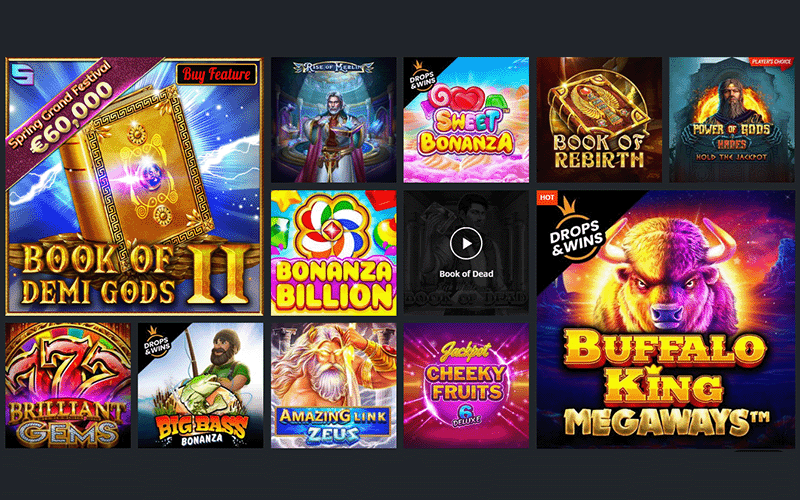This screenshot has height=500, width=800.
Task: Click the play button on Book of Dead
Action: (x=466, y=243)
